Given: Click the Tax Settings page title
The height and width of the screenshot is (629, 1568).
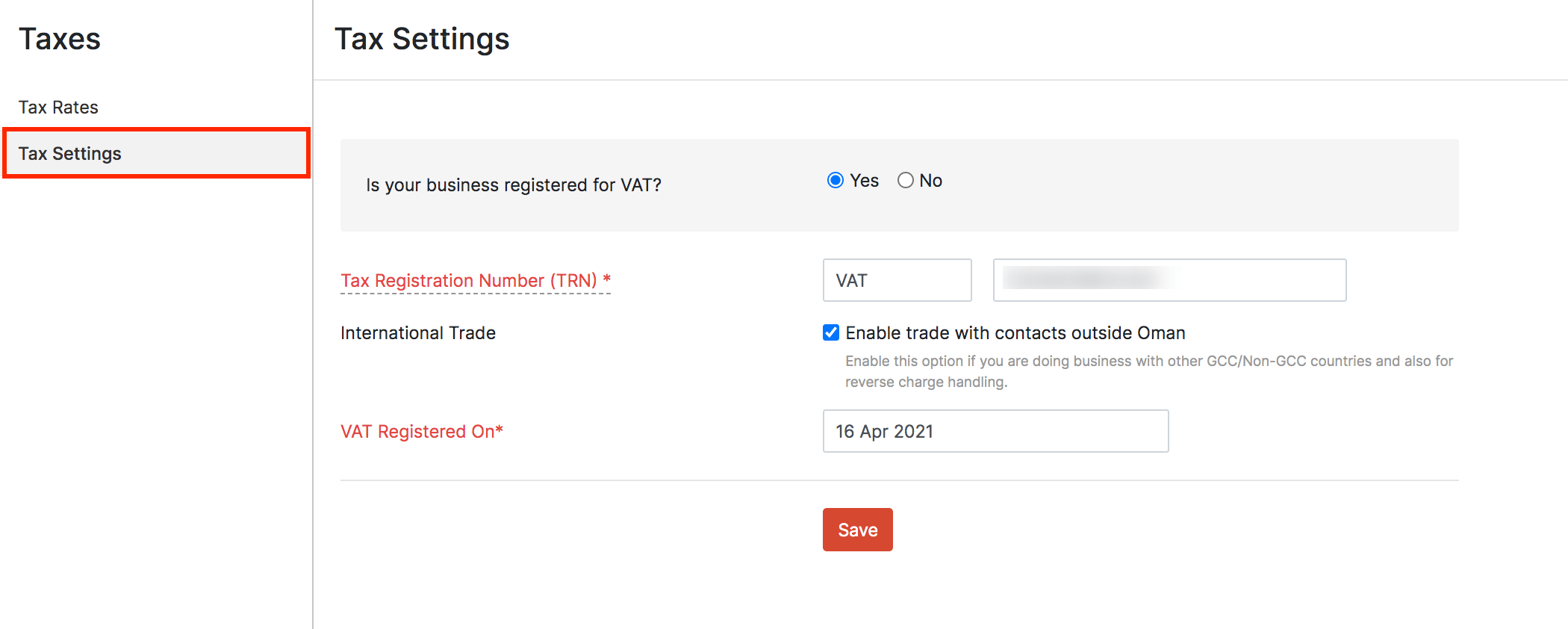Looking at the screenshot, I should pos(423,38).
